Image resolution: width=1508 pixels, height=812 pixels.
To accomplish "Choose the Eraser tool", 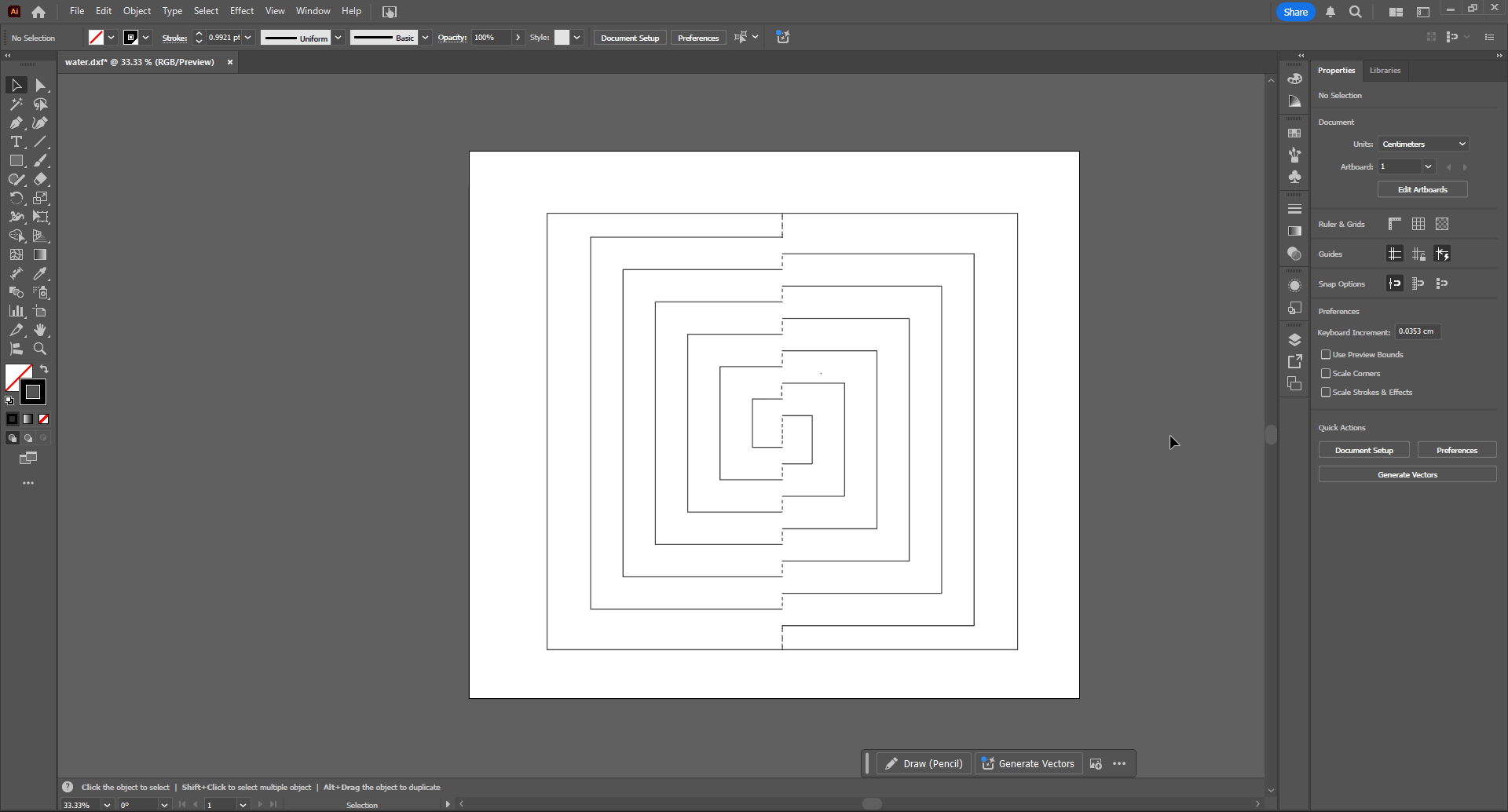I will (41, 179).
